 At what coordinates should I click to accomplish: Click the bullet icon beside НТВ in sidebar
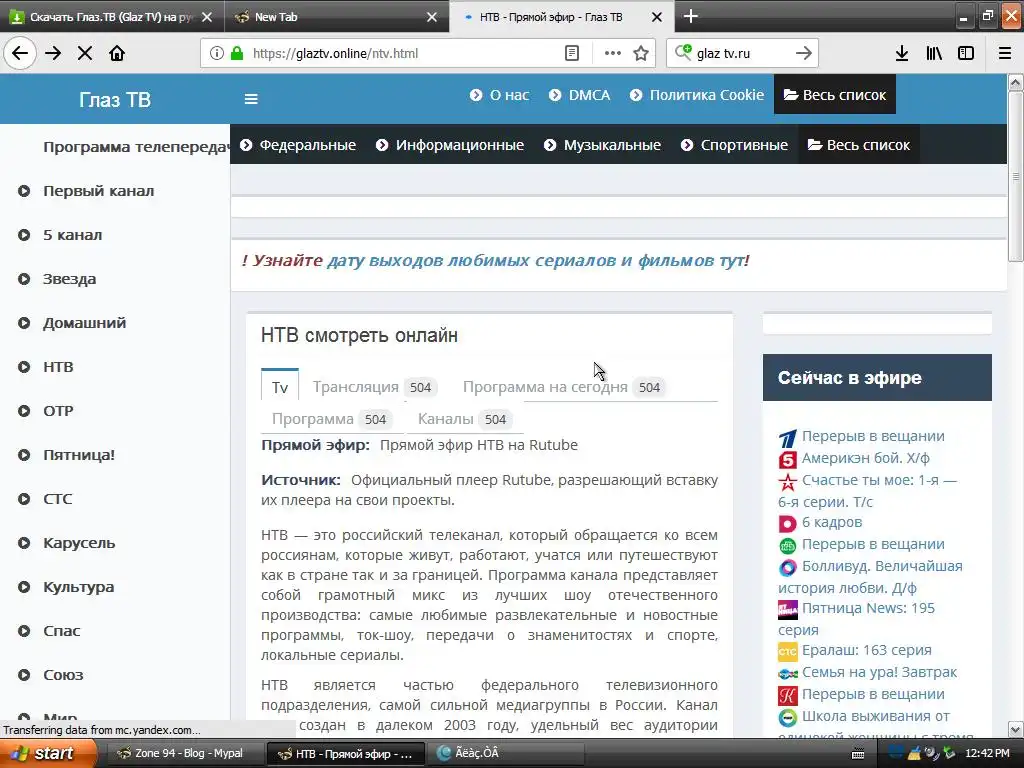pos(24,367)
